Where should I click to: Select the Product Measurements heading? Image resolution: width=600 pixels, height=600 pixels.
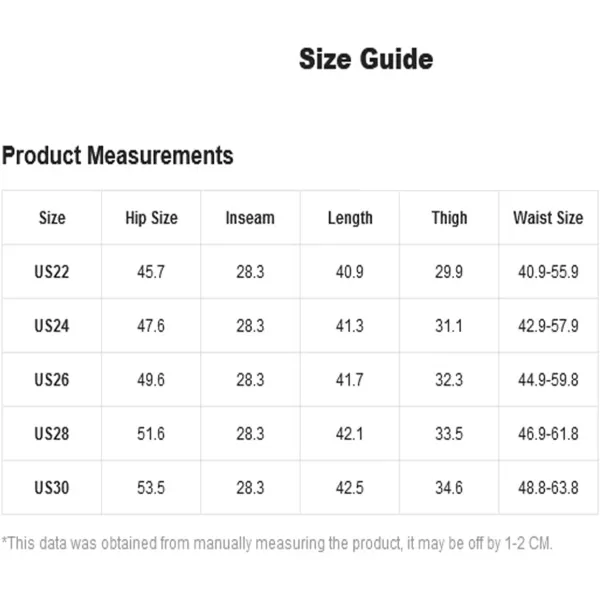point(118,156)
